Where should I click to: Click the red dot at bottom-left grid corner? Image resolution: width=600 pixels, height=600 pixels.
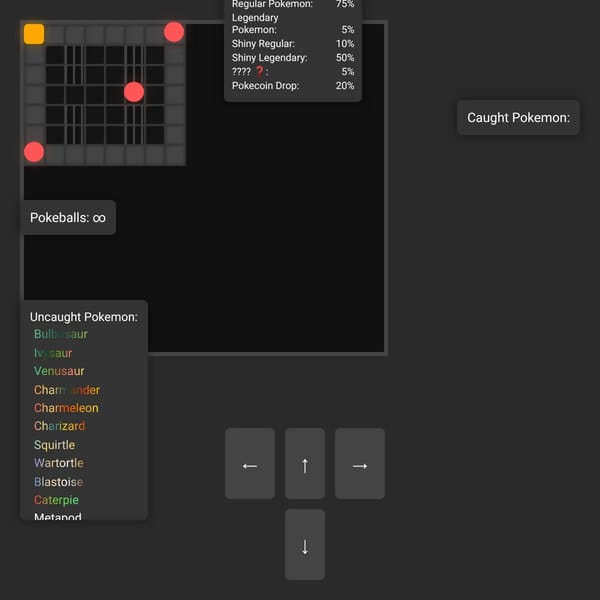[34, 152]
